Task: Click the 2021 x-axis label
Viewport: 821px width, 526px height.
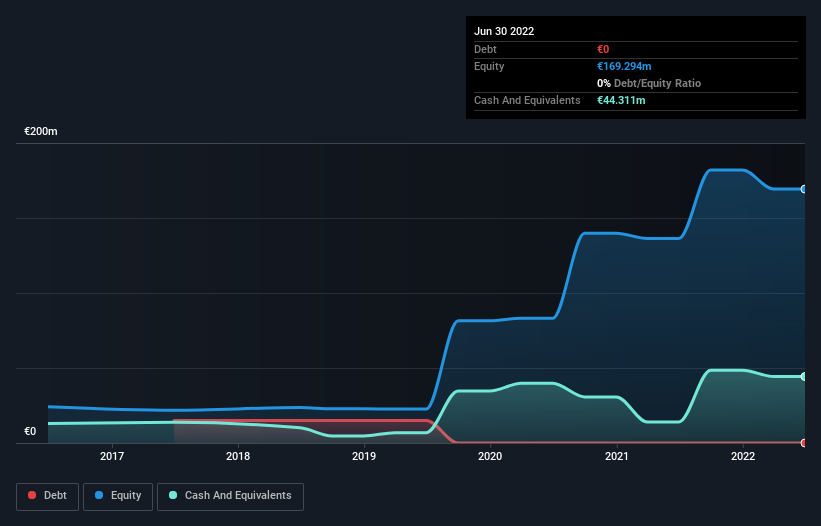Action: pyautogui.click(x=617, y=456)
